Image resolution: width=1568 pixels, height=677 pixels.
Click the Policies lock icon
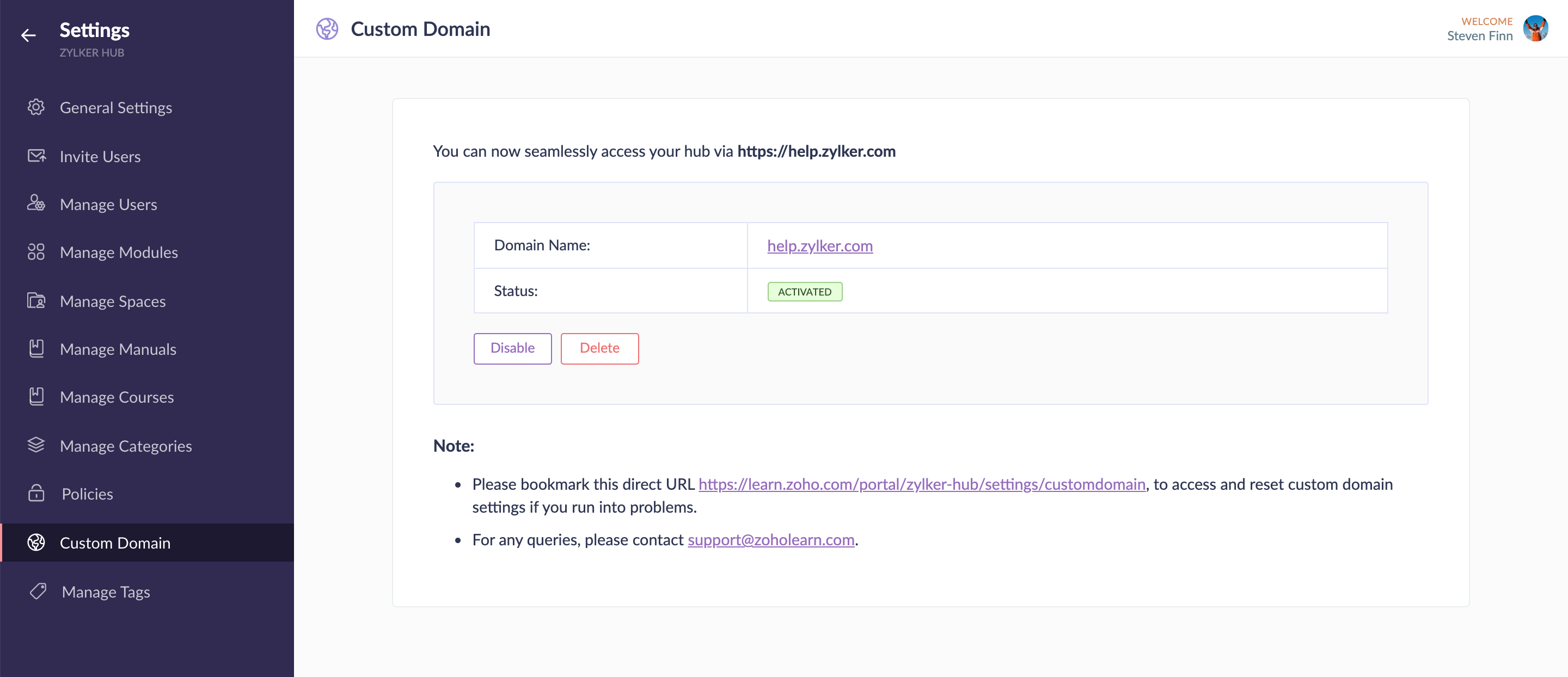click(36, 493)
